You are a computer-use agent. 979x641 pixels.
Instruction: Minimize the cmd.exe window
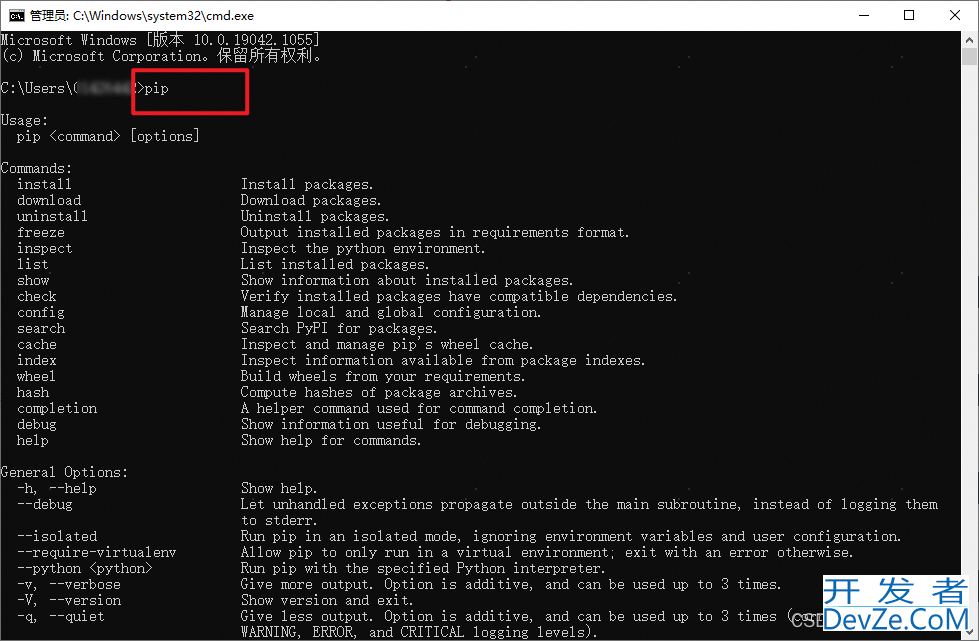[x=864, y=16]
